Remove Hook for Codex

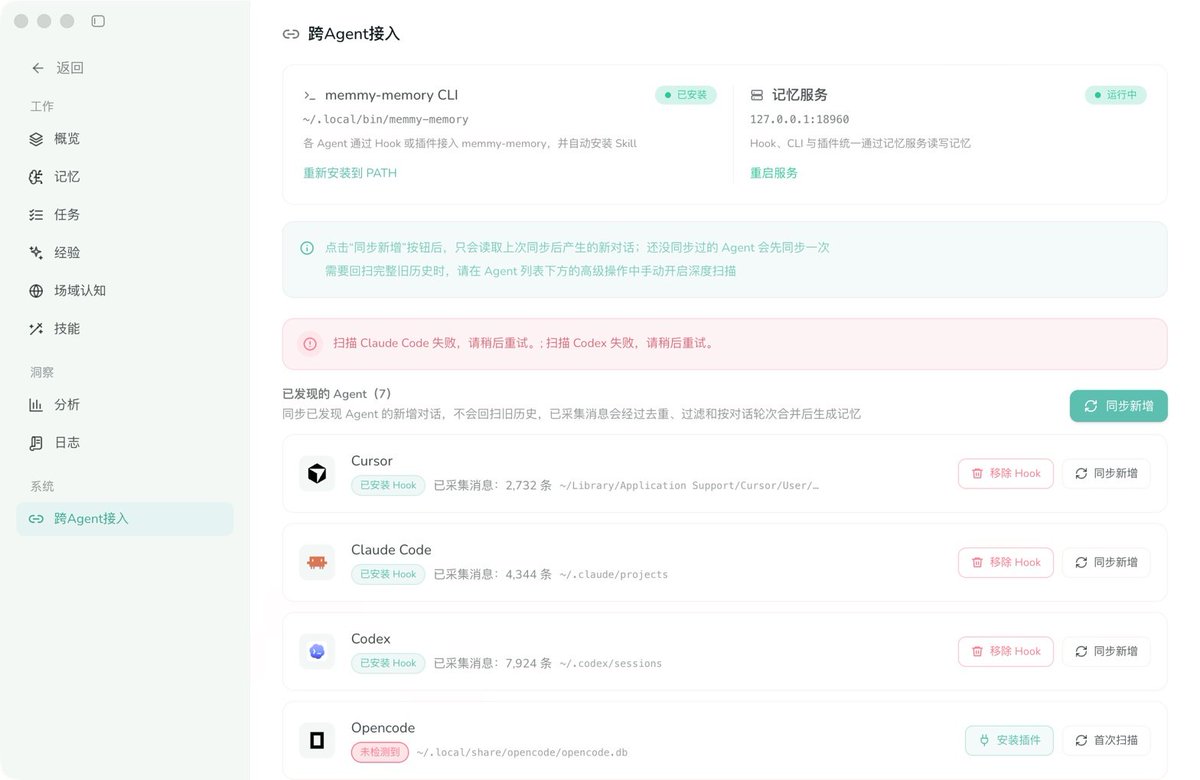[1005, 651]
